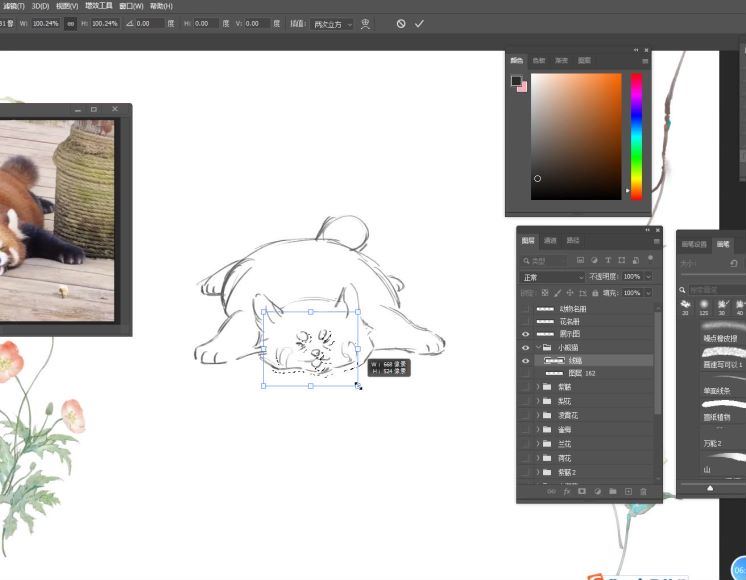Open the 增效工具 menu
The image size is (746, 580).
tap(98, 6)
